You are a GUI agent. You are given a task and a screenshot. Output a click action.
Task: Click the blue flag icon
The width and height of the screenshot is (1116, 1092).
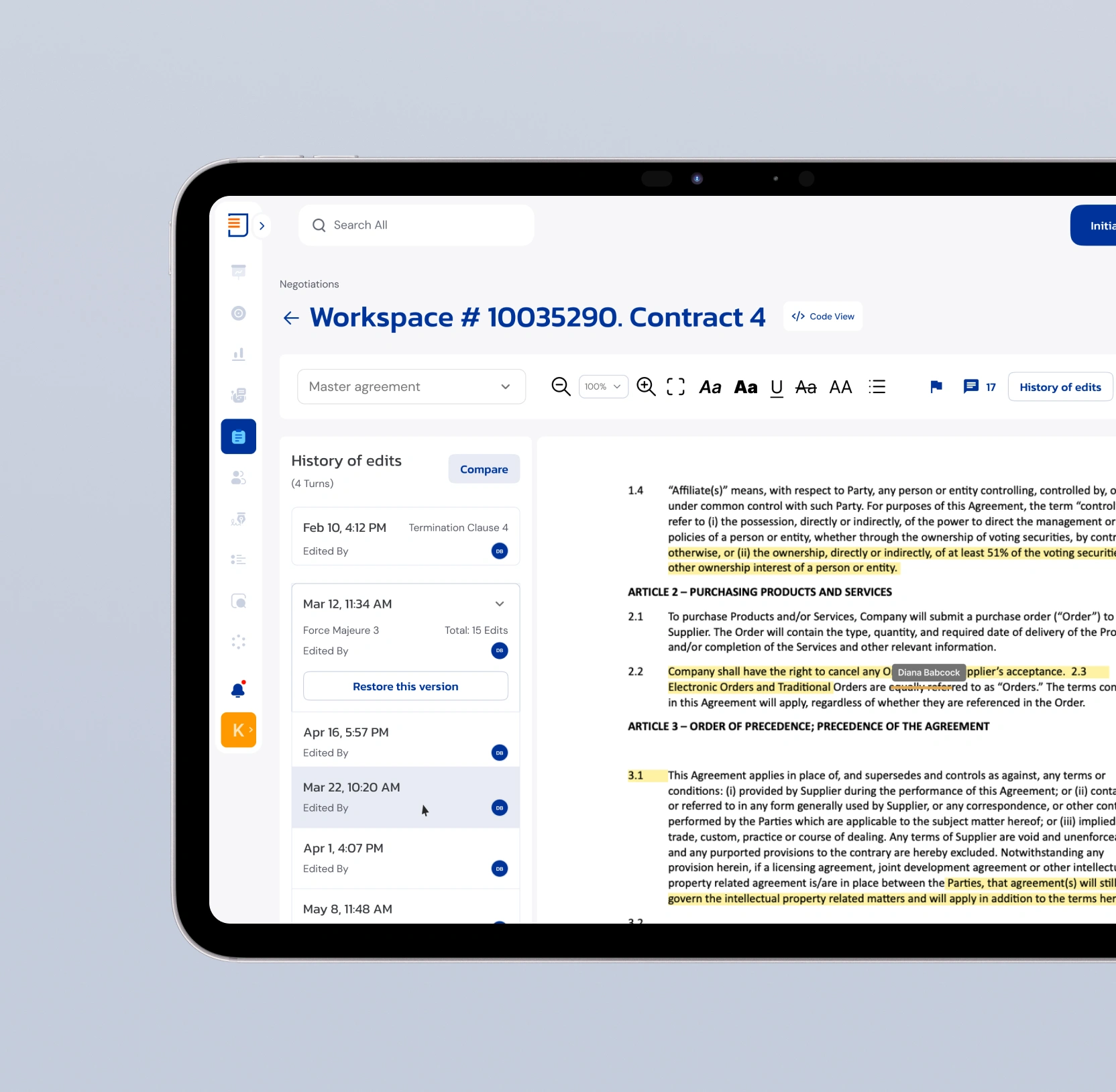coord(936,387)
